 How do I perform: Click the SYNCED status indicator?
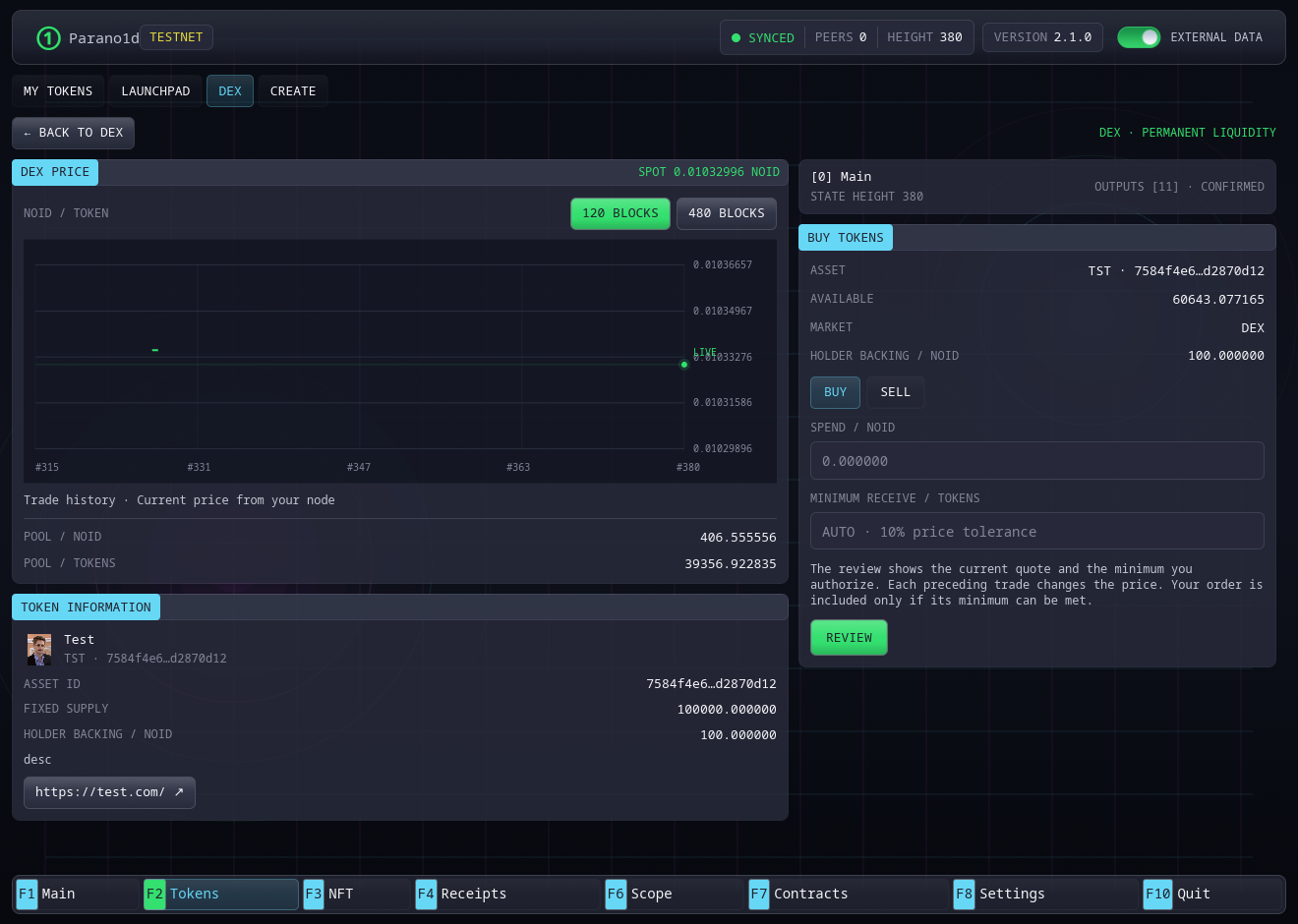[x=763, y=37]
